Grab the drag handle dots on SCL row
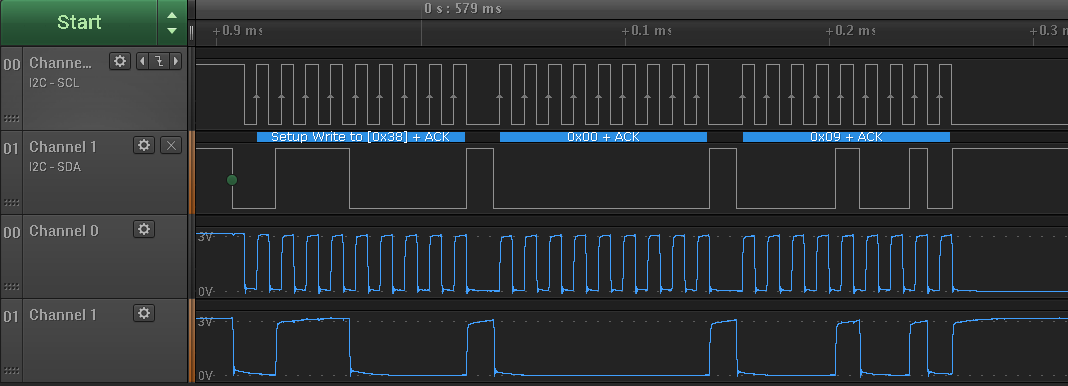This screenshot has height=386, width=1068. click(11, 118)
